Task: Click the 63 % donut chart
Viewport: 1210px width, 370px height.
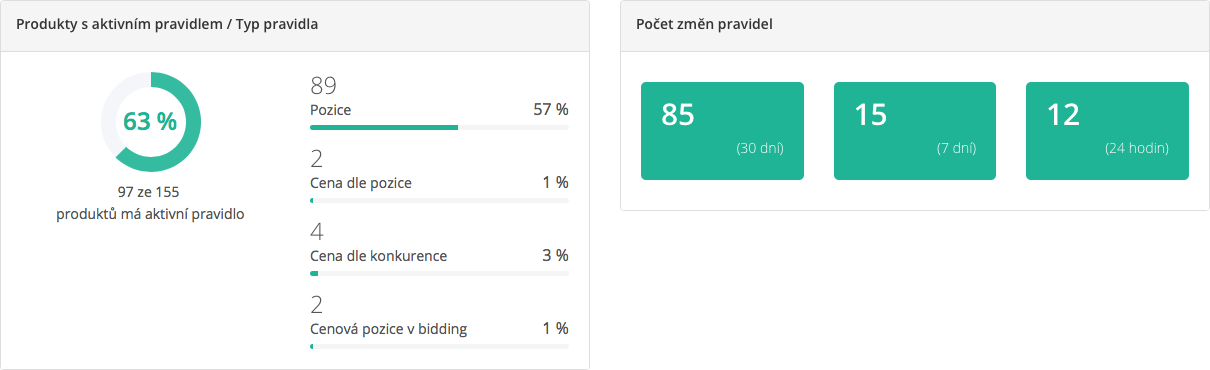Action: [x=151, y=122]
